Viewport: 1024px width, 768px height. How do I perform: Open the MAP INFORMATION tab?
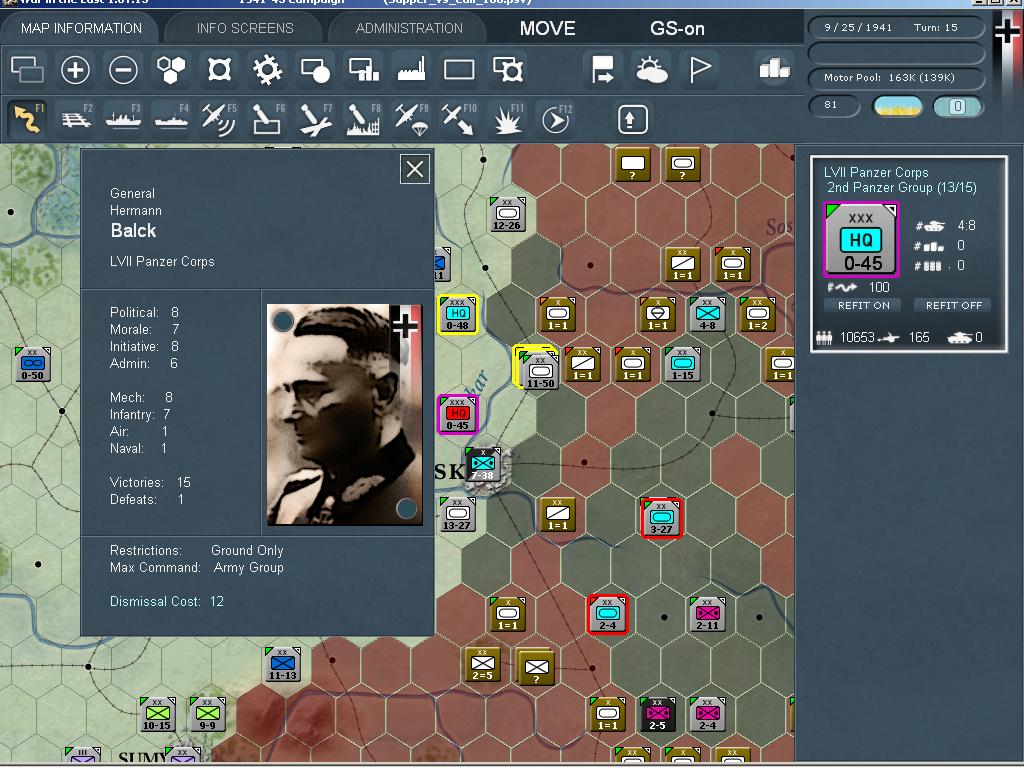[x=81, y=28]
